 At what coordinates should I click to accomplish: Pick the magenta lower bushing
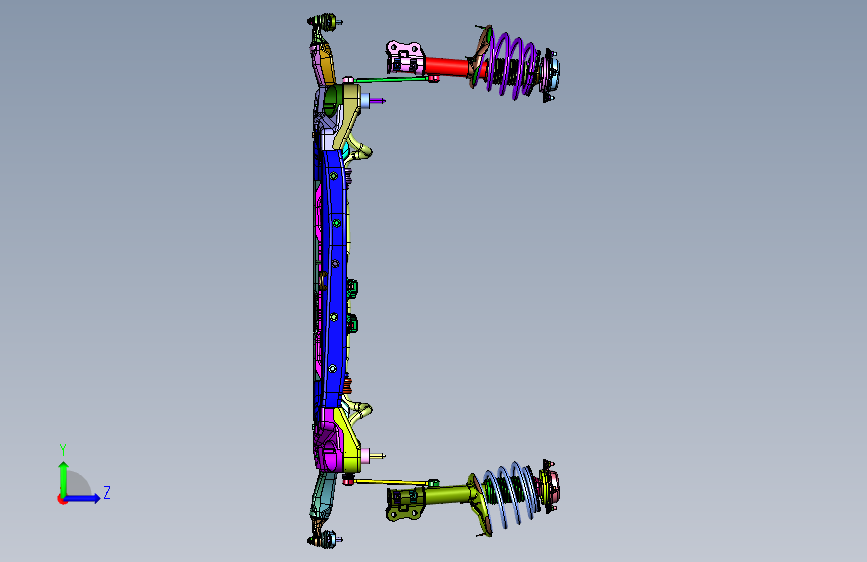pos(330,459)
